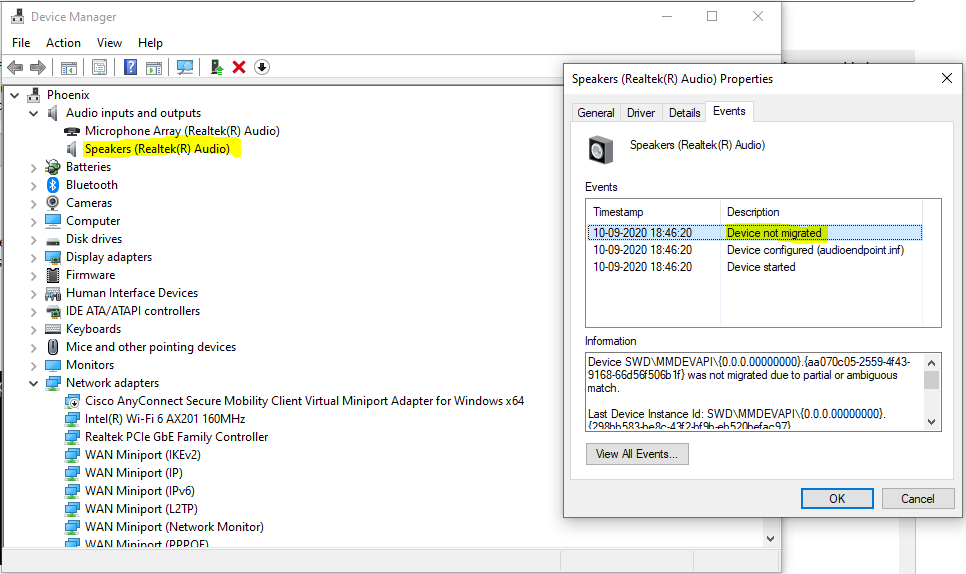Click Cancel in the Properties dialog
Viewport: 966px width, 574px height.
[x=918, y=499]
